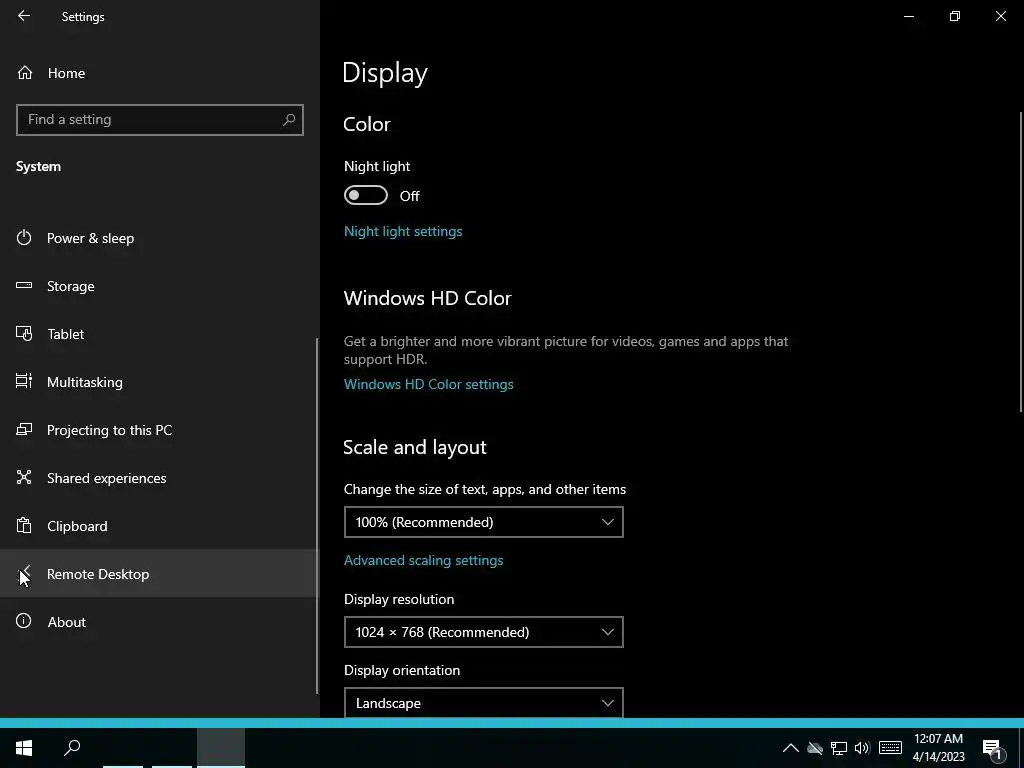
Task: Open Night light settings link
Action: click(403, 231)
